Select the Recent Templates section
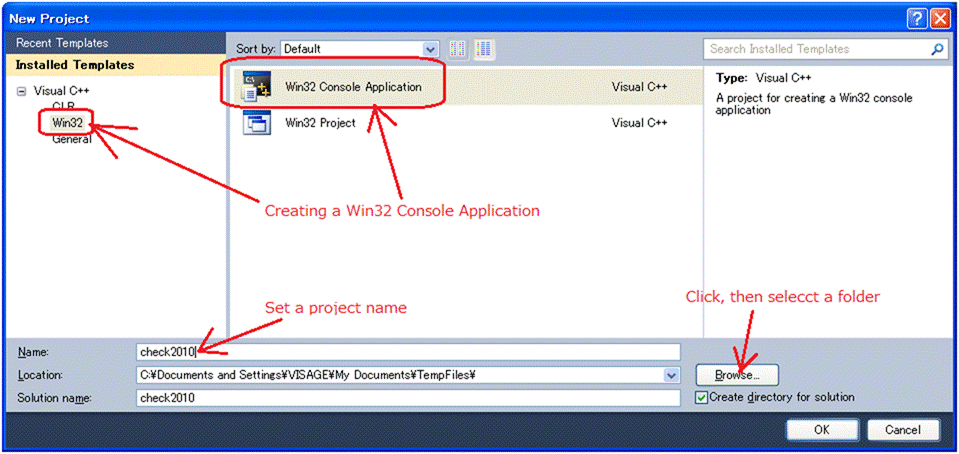Viewport: 959px width, 454px height. point(62,43)
